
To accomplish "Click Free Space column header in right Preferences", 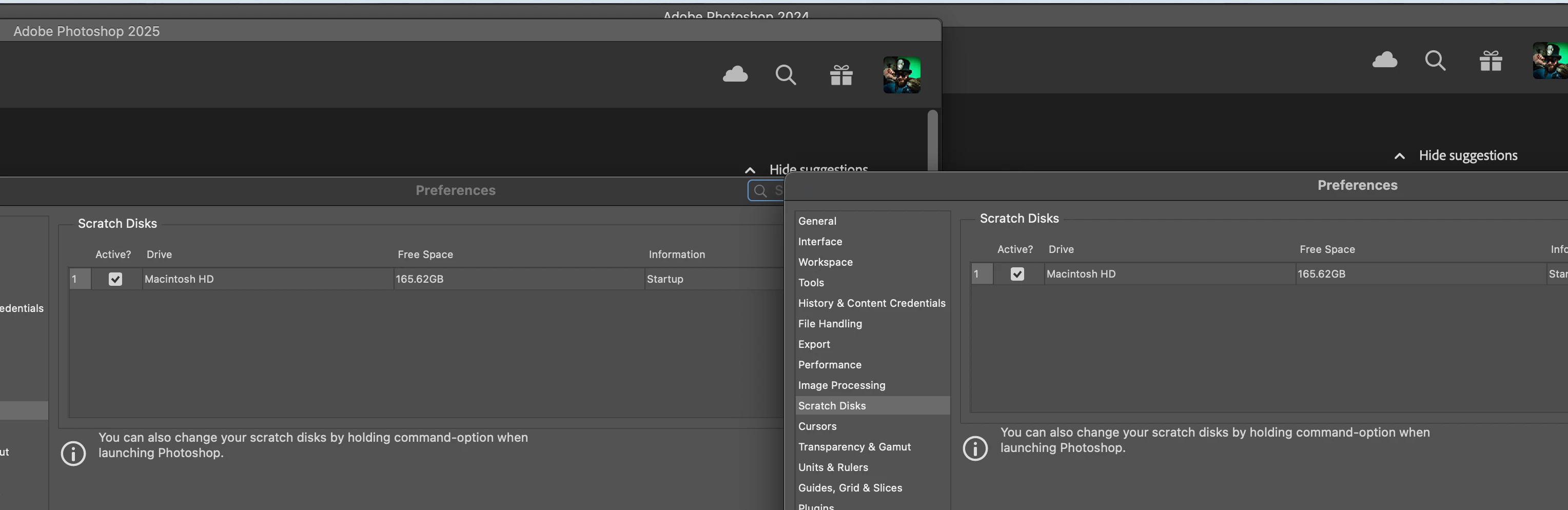I will point(1327,249).
